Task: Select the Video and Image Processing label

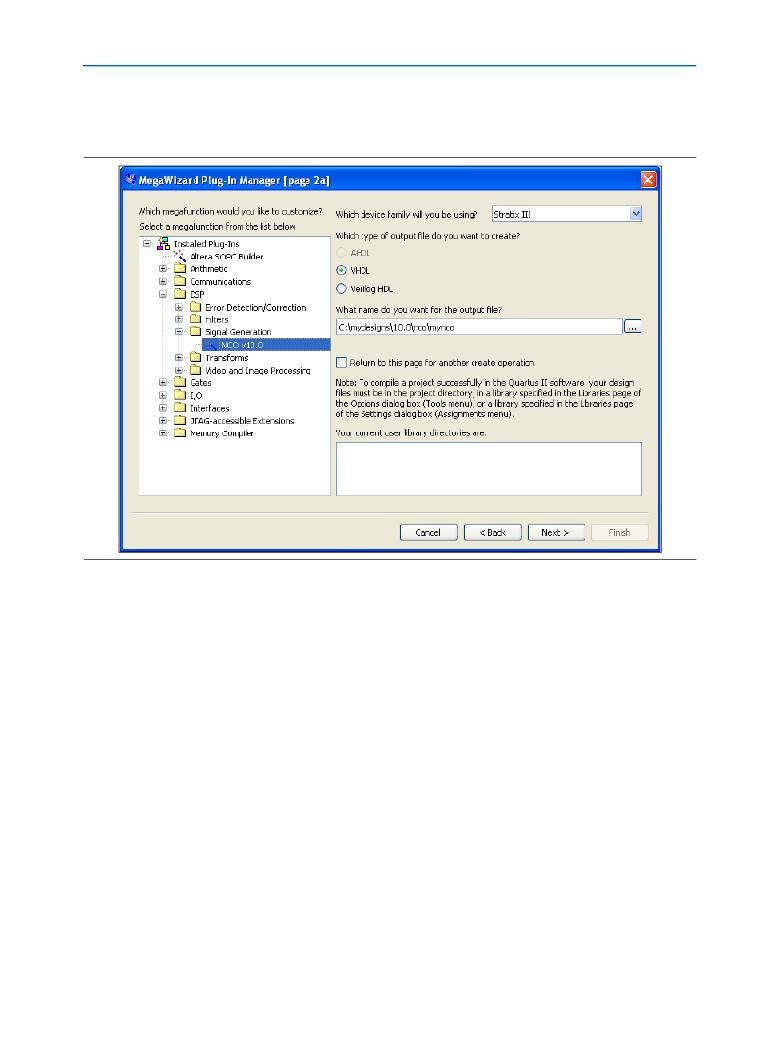Action: point(258,370)
